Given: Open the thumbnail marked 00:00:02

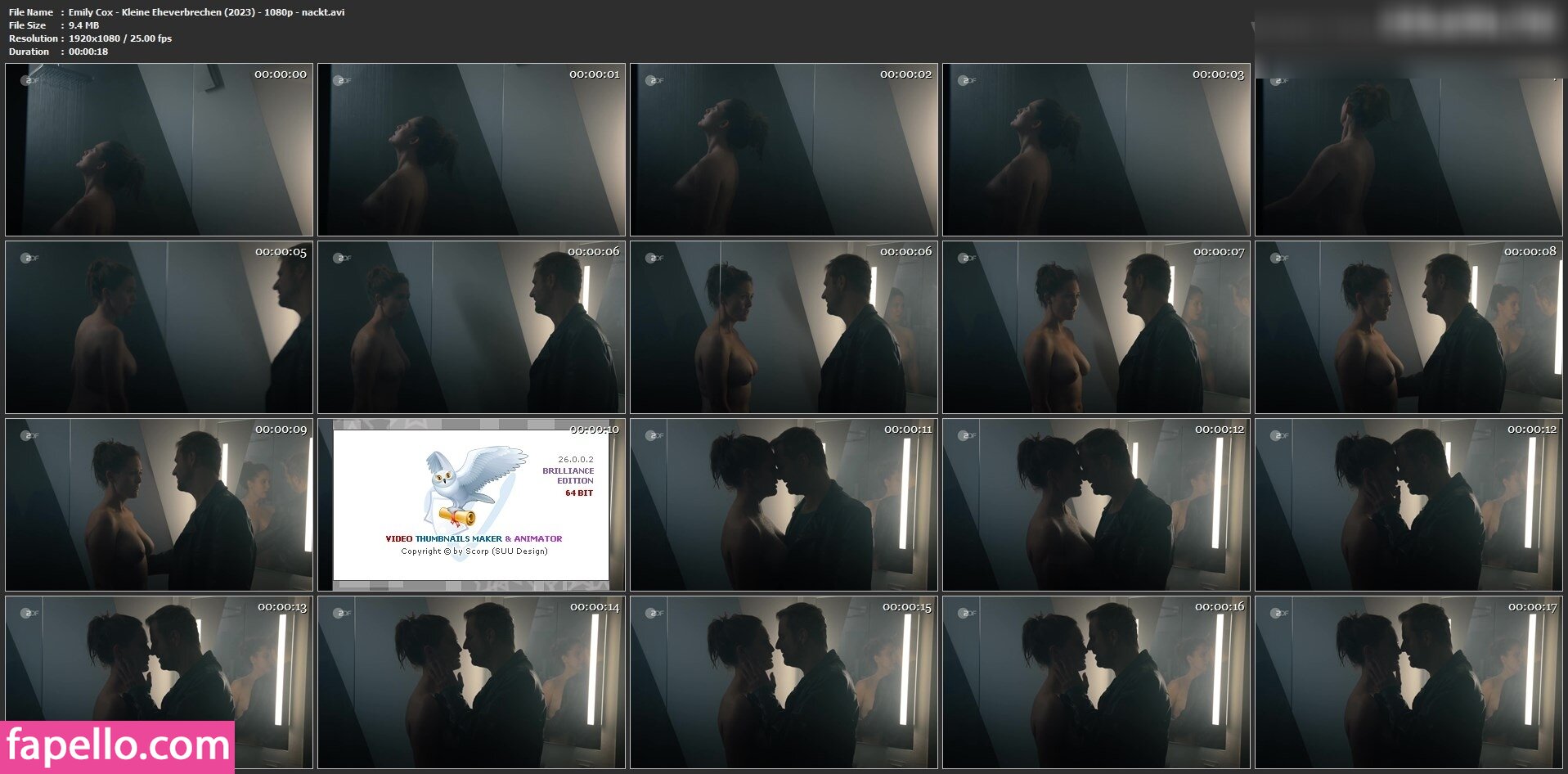Looking at the screenshot, I should 784,150.
